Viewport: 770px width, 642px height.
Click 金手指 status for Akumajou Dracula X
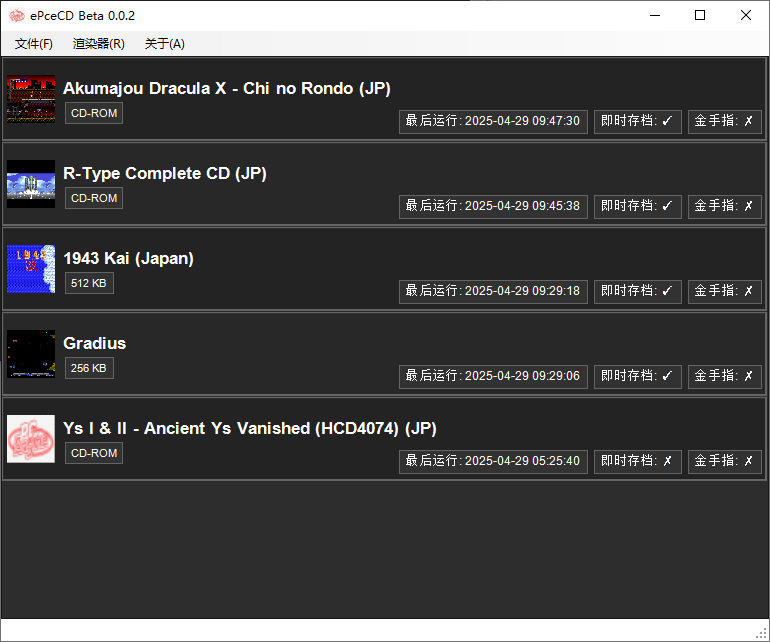(724, 121)
